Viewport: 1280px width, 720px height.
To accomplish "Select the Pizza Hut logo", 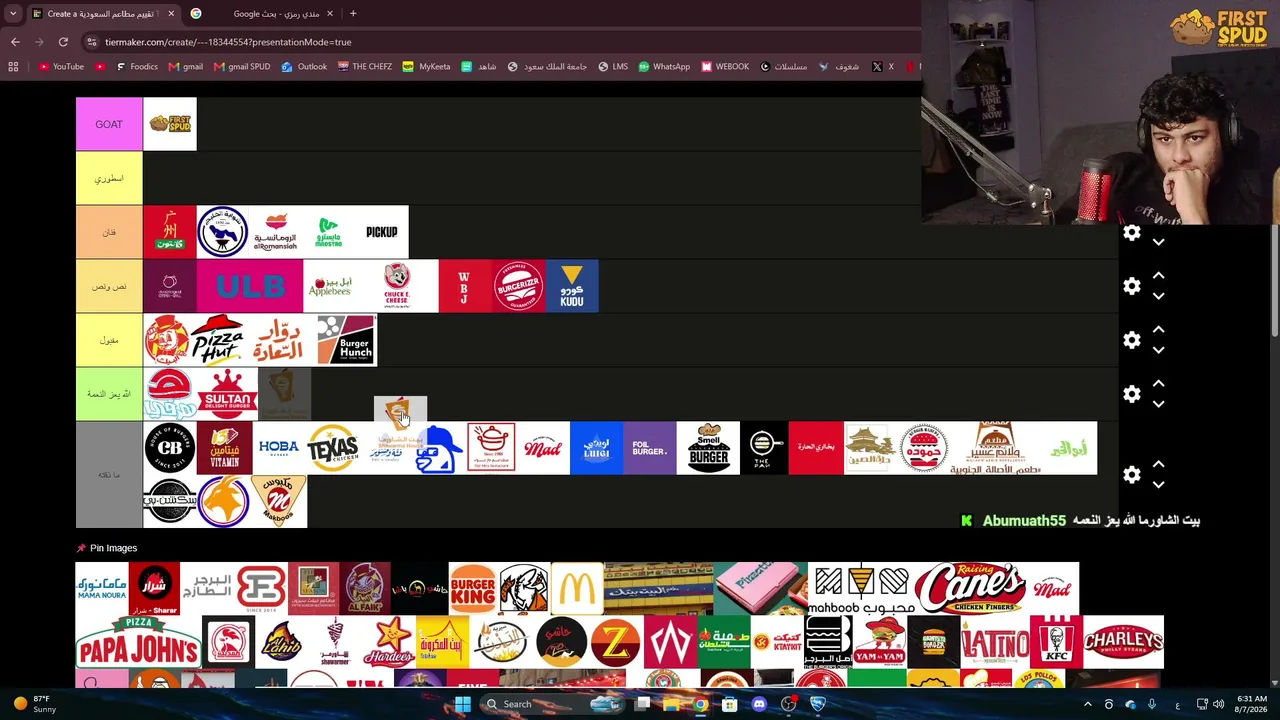I will tap(217, 340).
